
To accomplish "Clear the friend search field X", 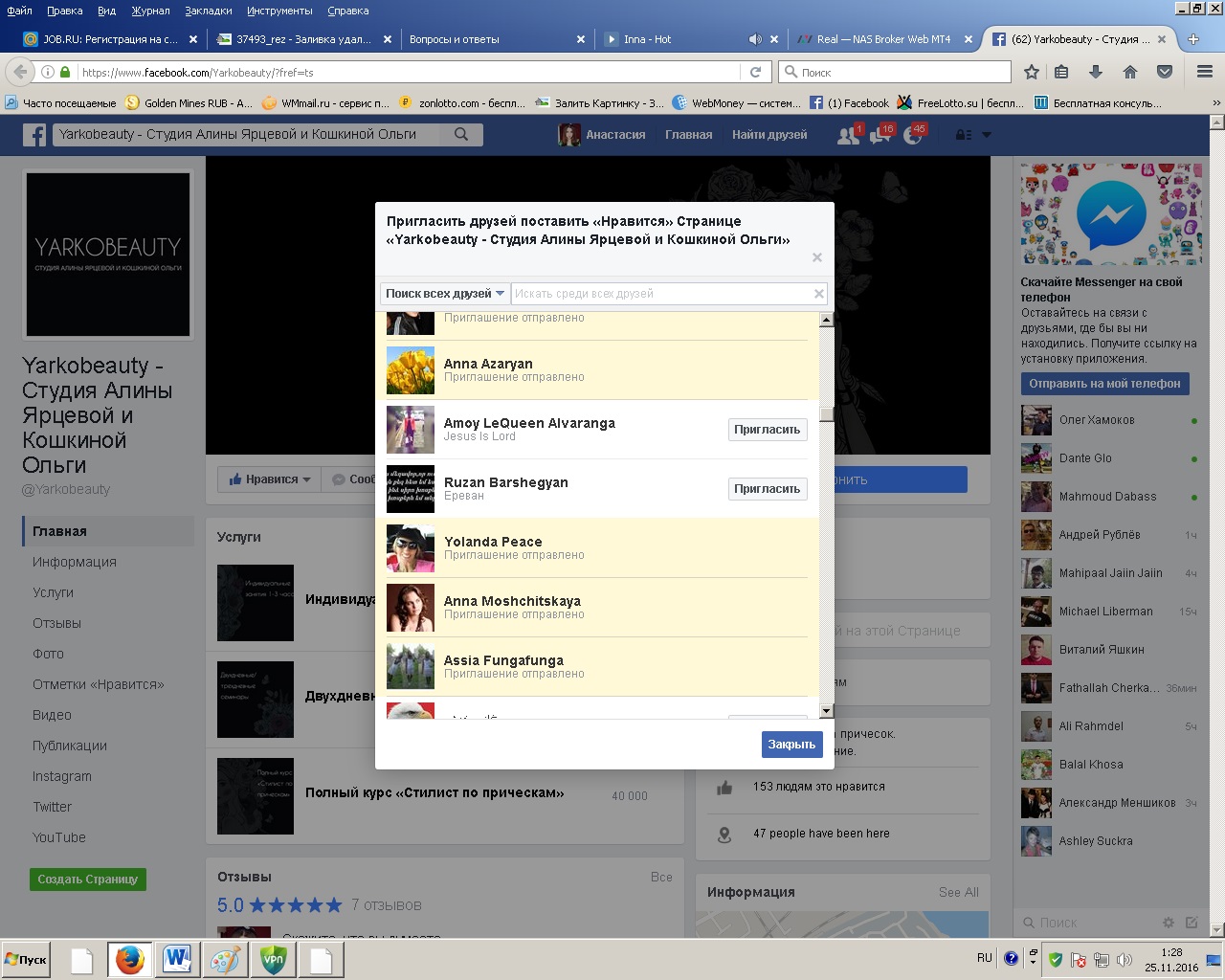I will click(819, 294).
